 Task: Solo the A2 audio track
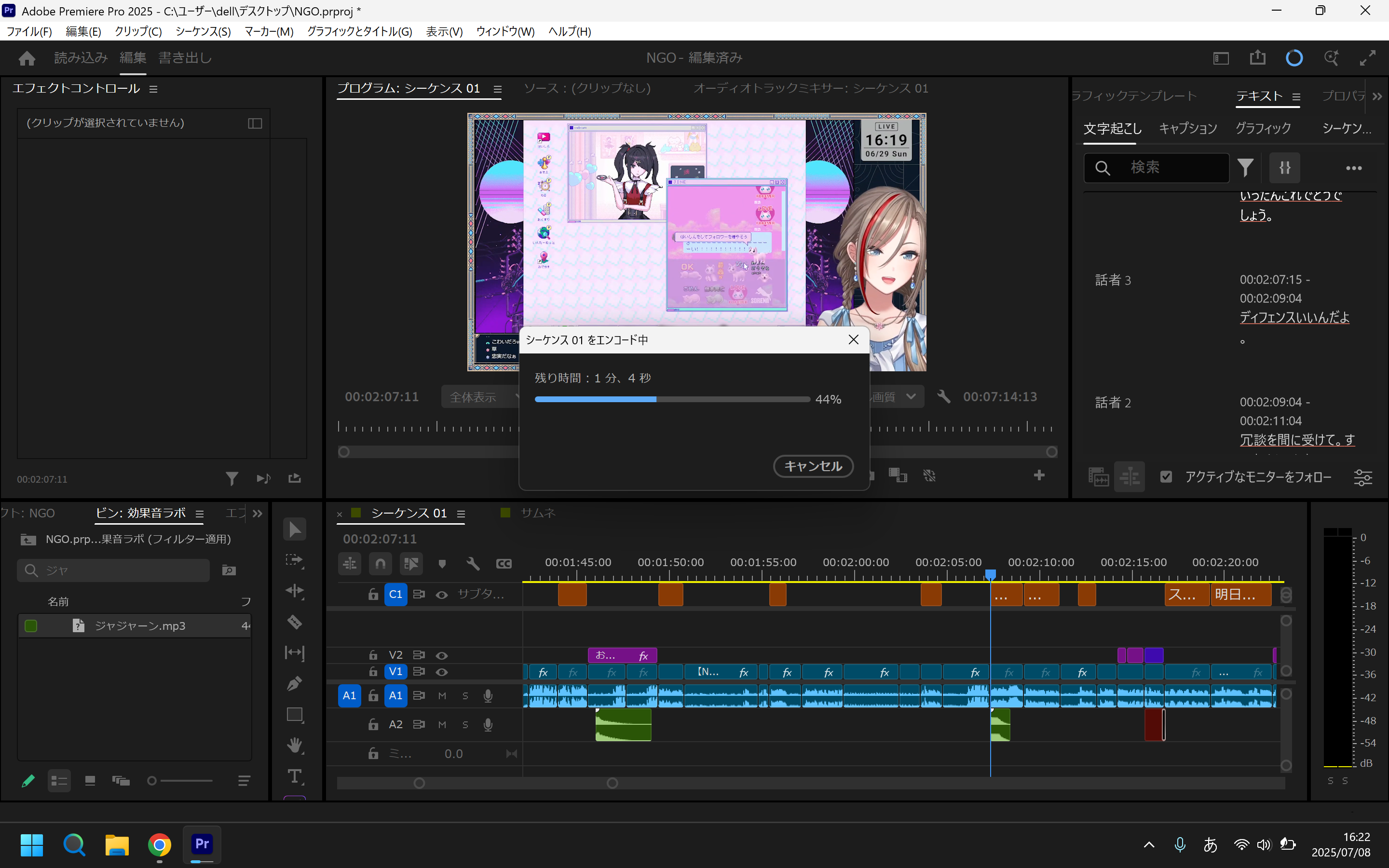(x=465, y=724)
